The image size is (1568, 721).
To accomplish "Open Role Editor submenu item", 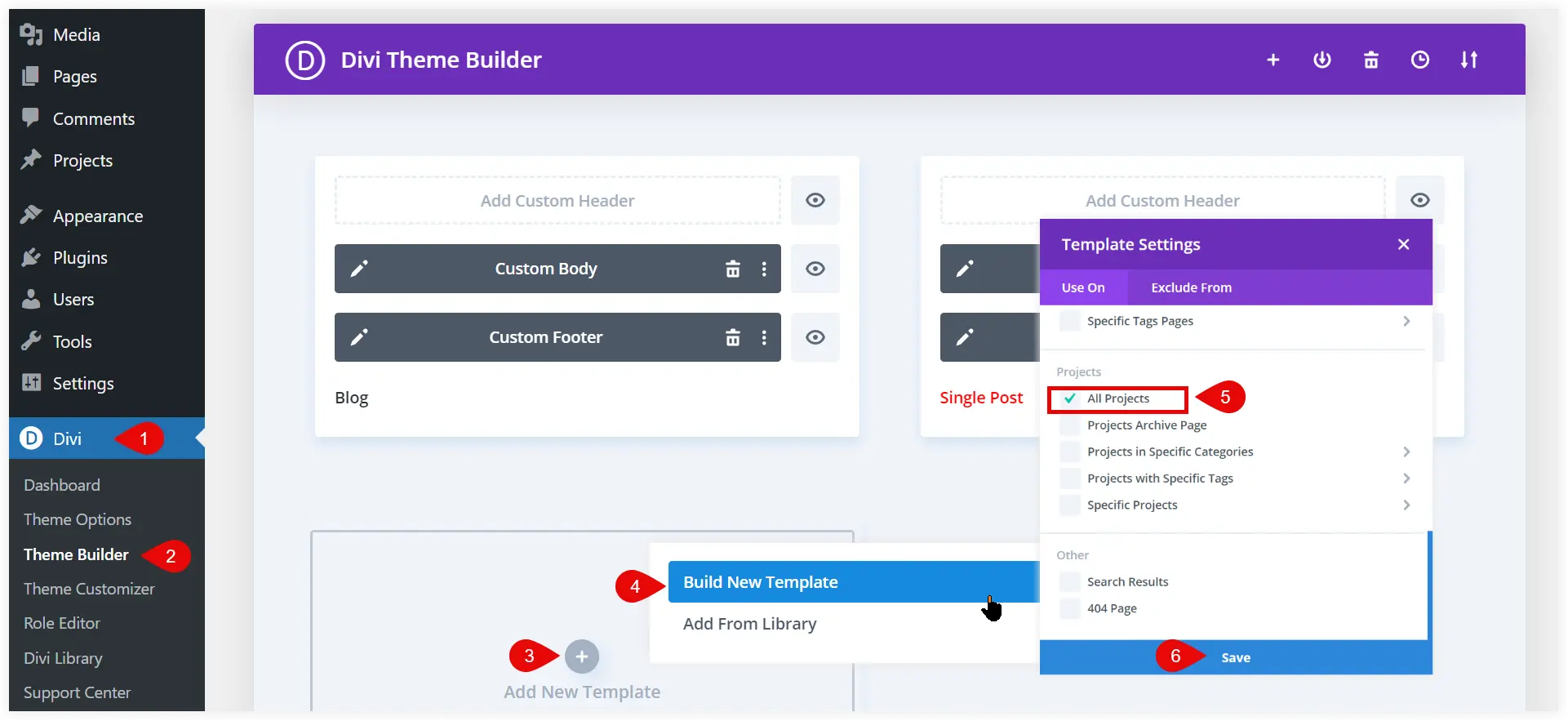I will 62,623.
